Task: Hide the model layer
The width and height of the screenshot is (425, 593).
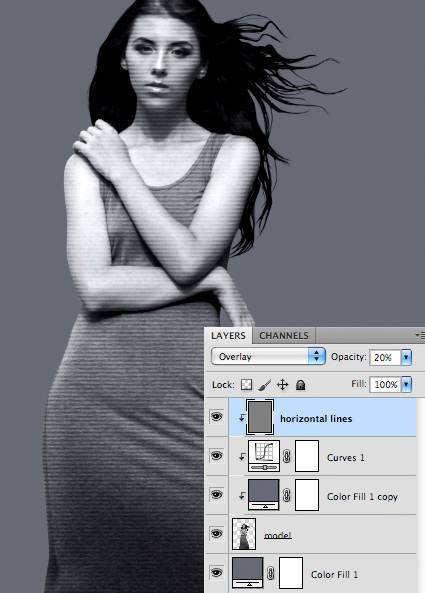Action: (x=216, y=534)
